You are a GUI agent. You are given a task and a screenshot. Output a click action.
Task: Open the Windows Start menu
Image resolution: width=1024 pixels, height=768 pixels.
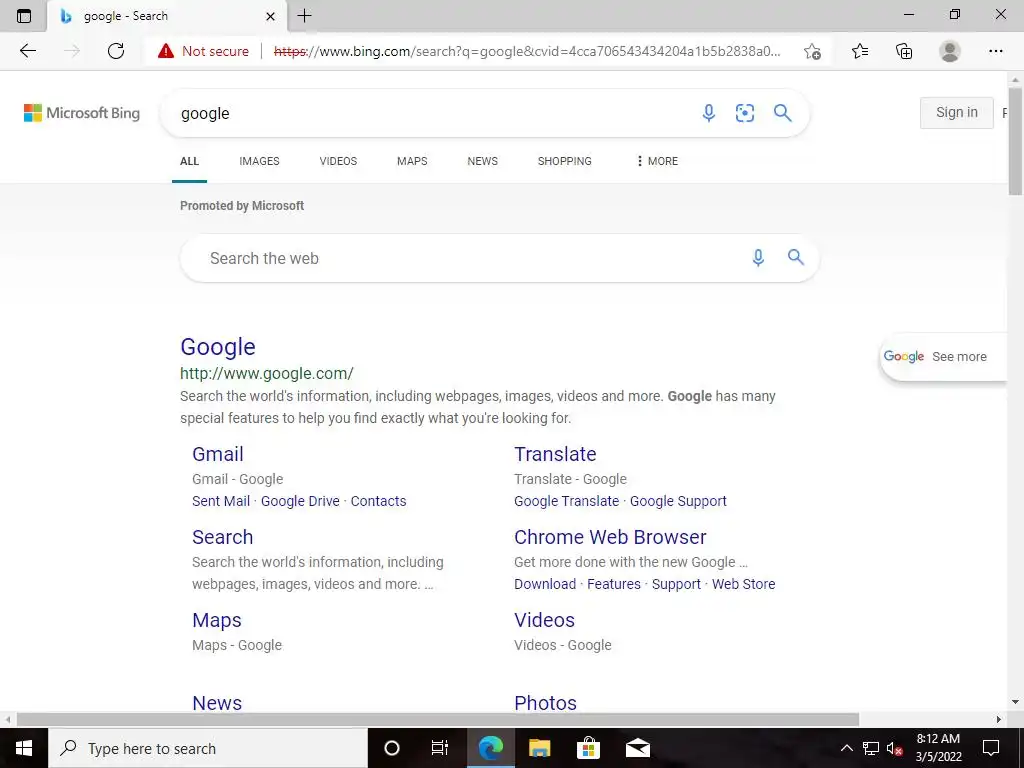point(24,748)
